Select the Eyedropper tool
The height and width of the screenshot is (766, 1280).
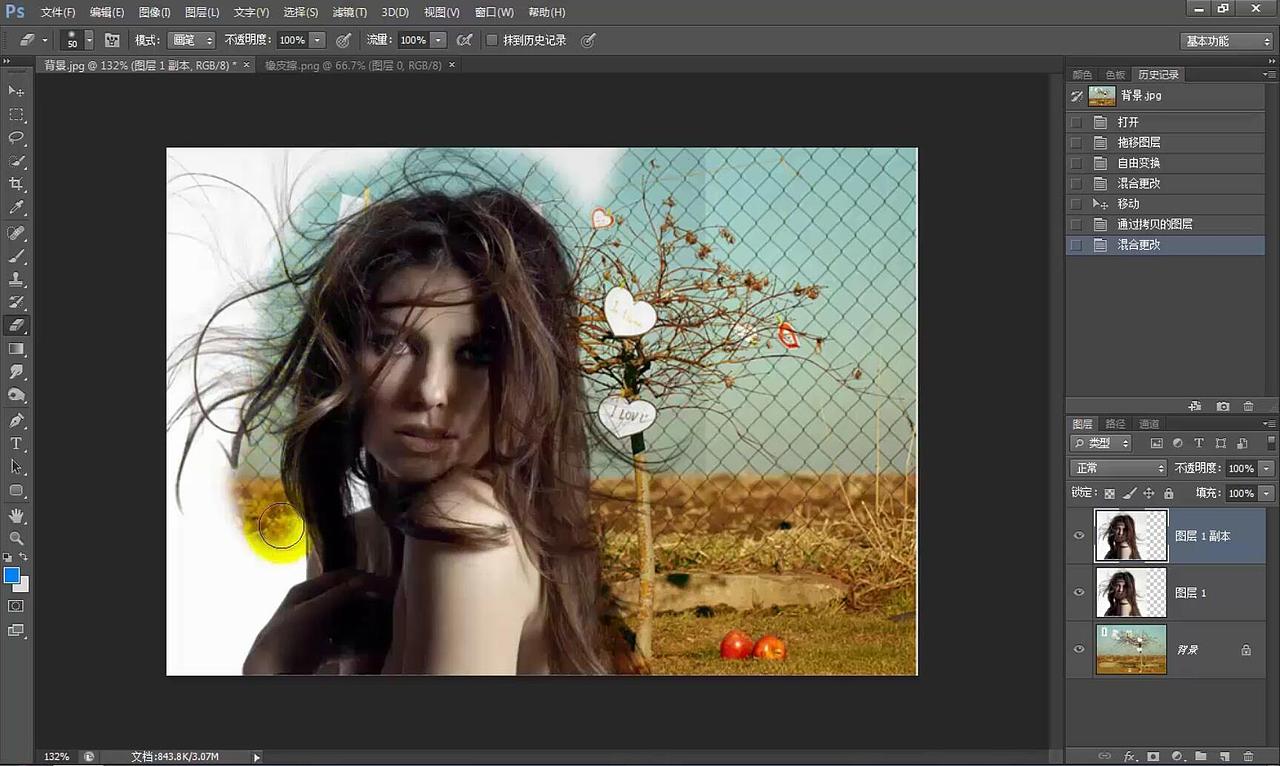(x=16, y=208)
